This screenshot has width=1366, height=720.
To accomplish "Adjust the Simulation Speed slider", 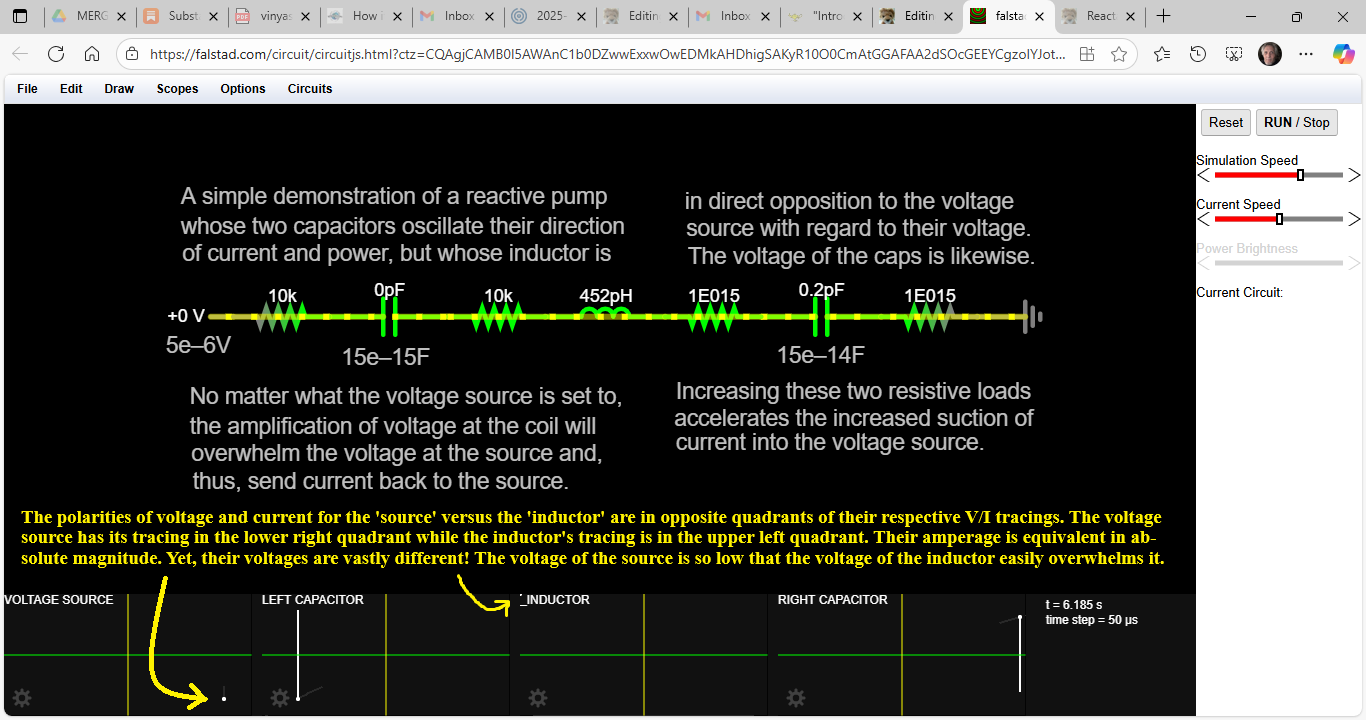I will (1279, 175).
